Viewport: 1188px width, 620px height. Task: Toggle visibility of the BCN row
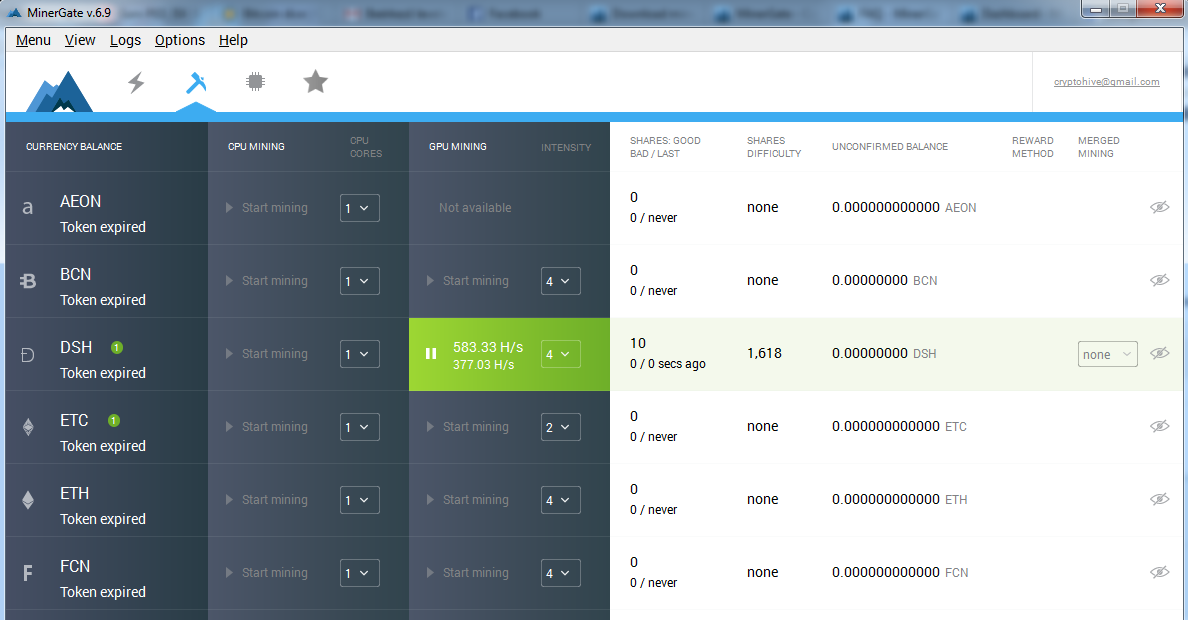(1159, 280)
